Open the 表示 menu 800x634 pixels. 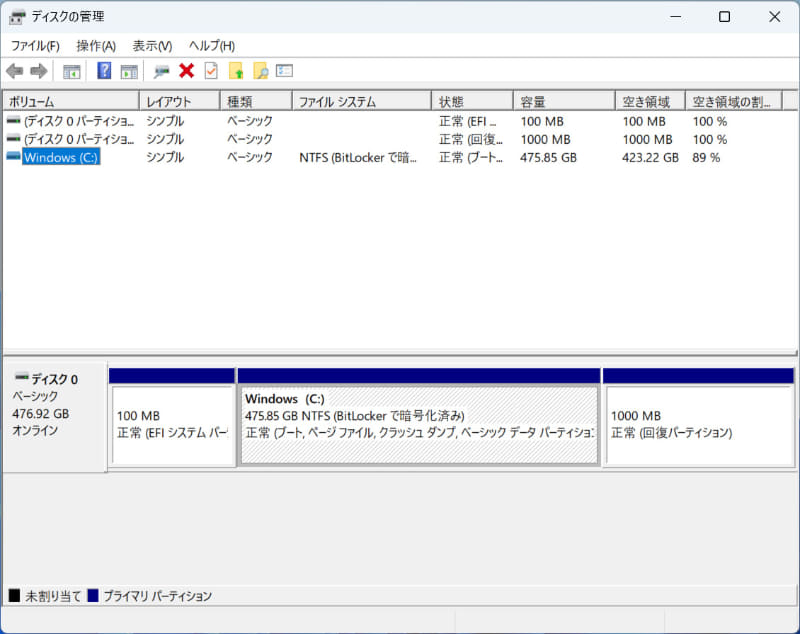151,45
